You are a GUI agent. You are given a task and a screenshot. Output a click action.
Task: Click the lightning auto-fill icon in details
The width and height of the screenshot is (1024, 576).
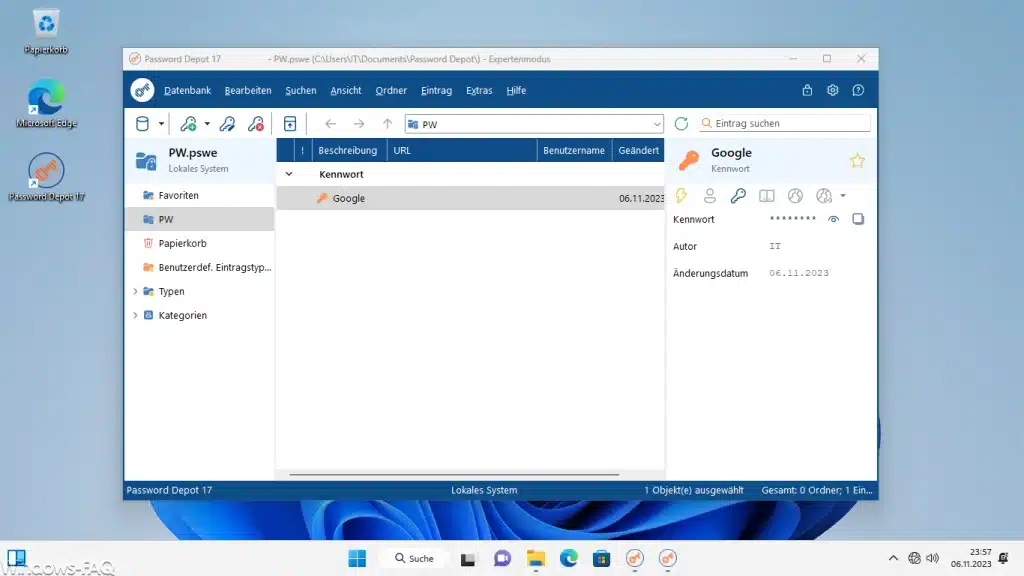click(x=681, y=195)
